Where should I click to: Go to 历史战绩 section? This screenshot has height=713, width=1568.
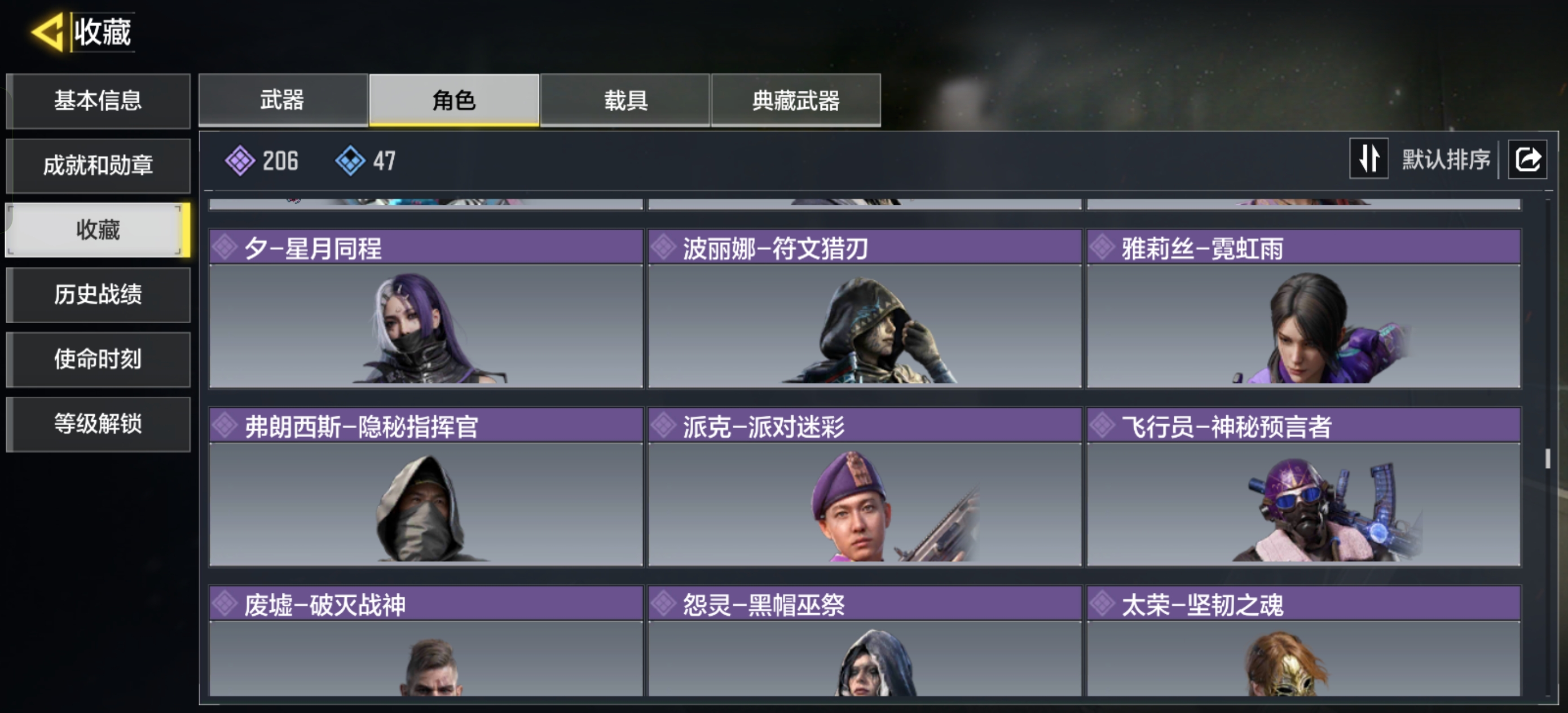pos(98,294)
